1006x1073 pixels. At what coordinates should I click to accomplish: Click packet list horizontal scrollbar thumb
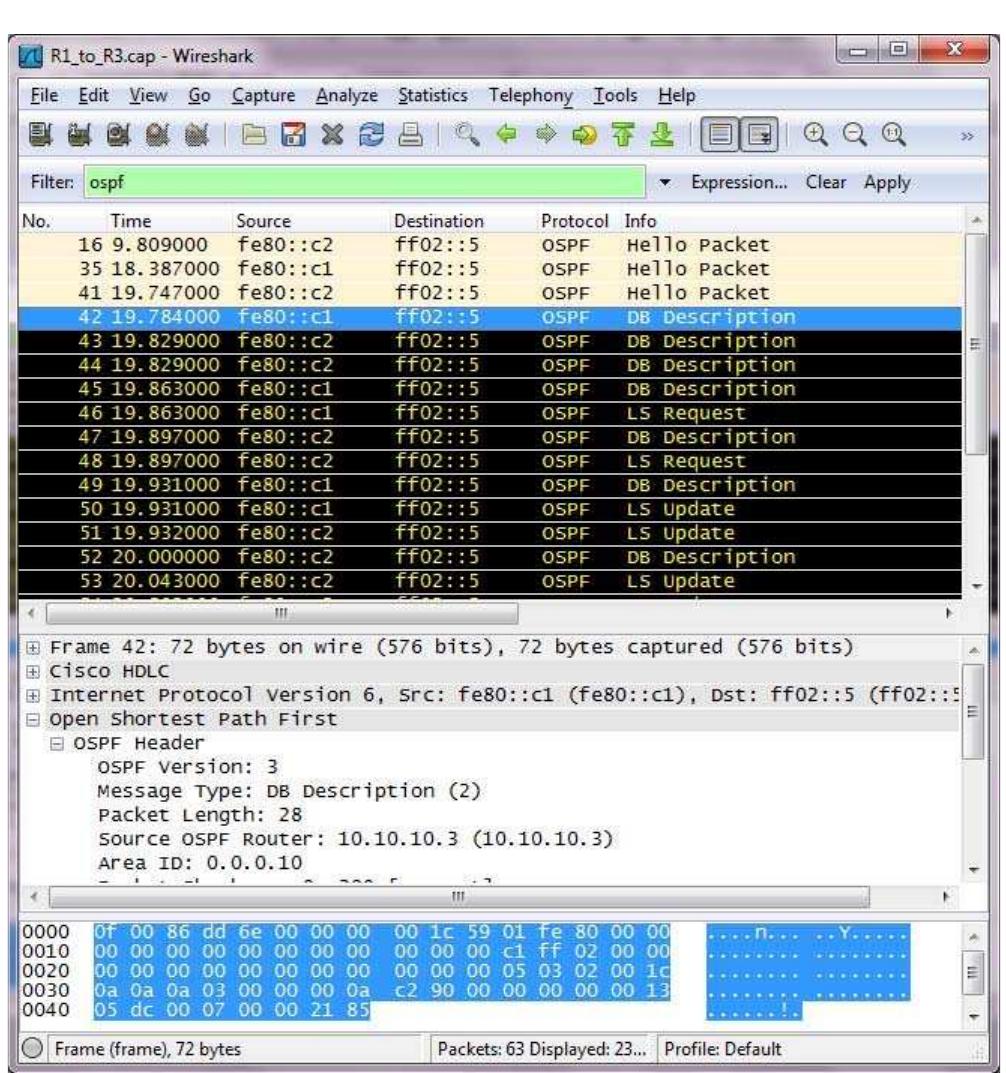(x=281, y=613)
